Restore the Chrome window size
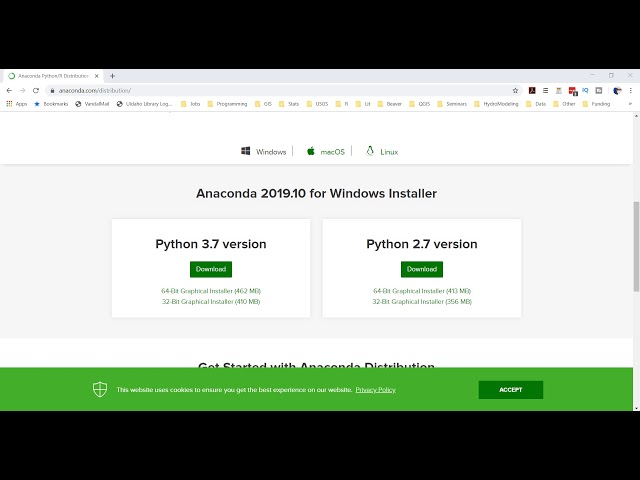640x480 pixels. (x=611, y=76)
